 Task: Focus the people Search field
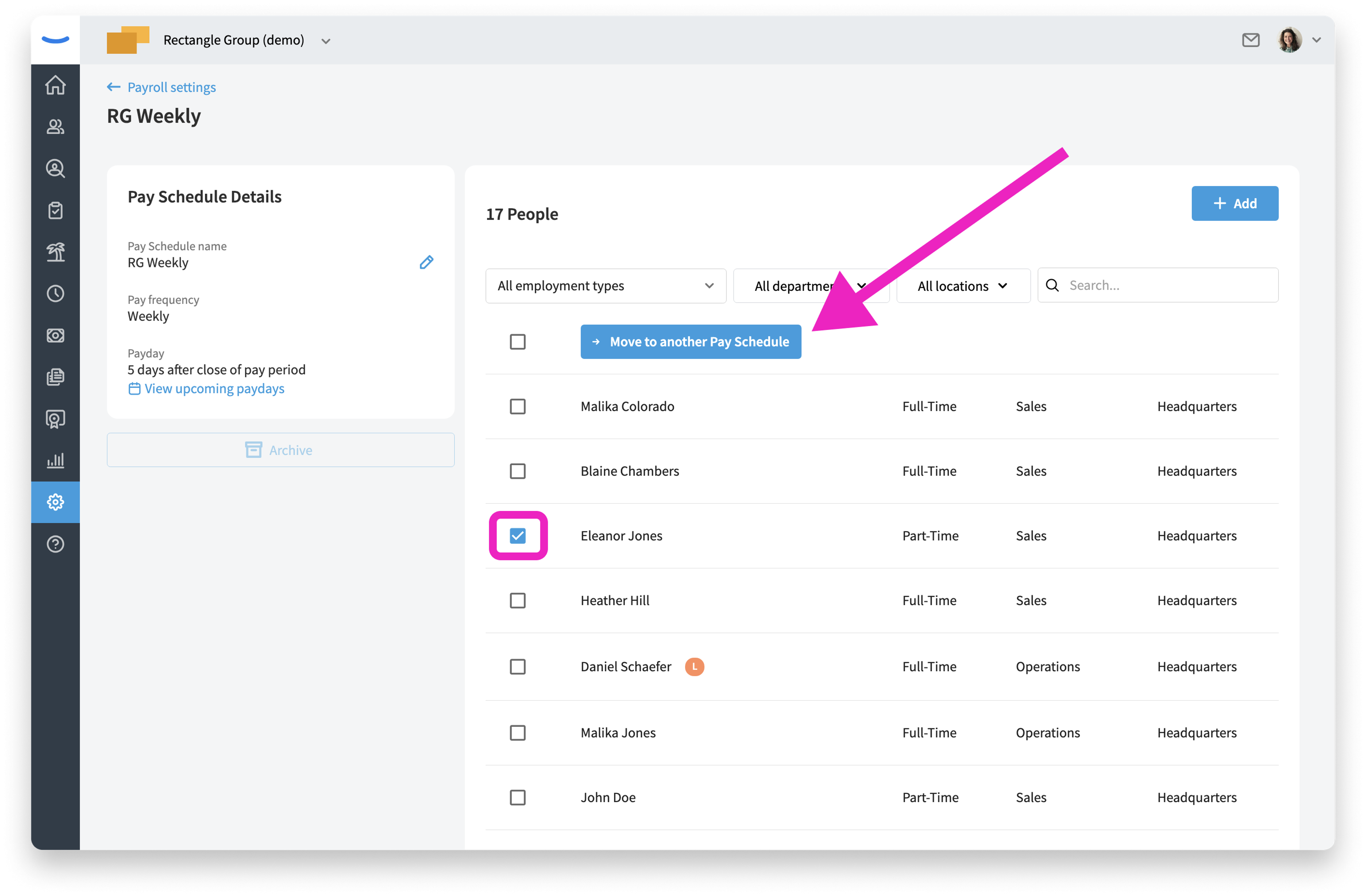tap(1158, 285)
